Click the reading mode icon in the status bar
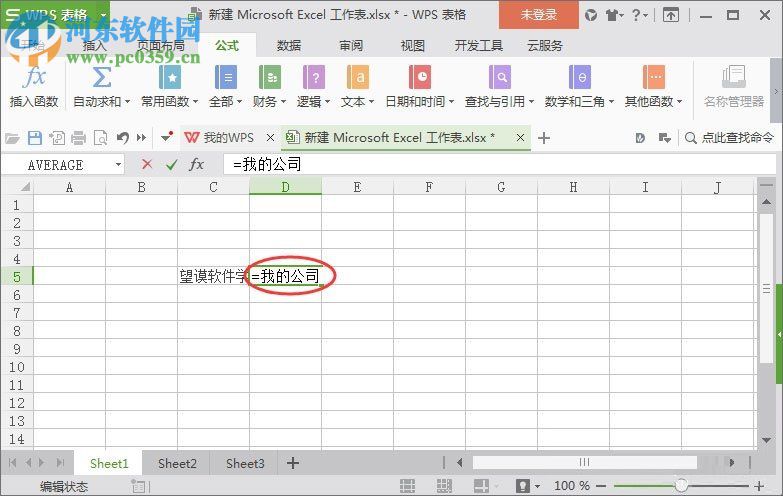 481,486
